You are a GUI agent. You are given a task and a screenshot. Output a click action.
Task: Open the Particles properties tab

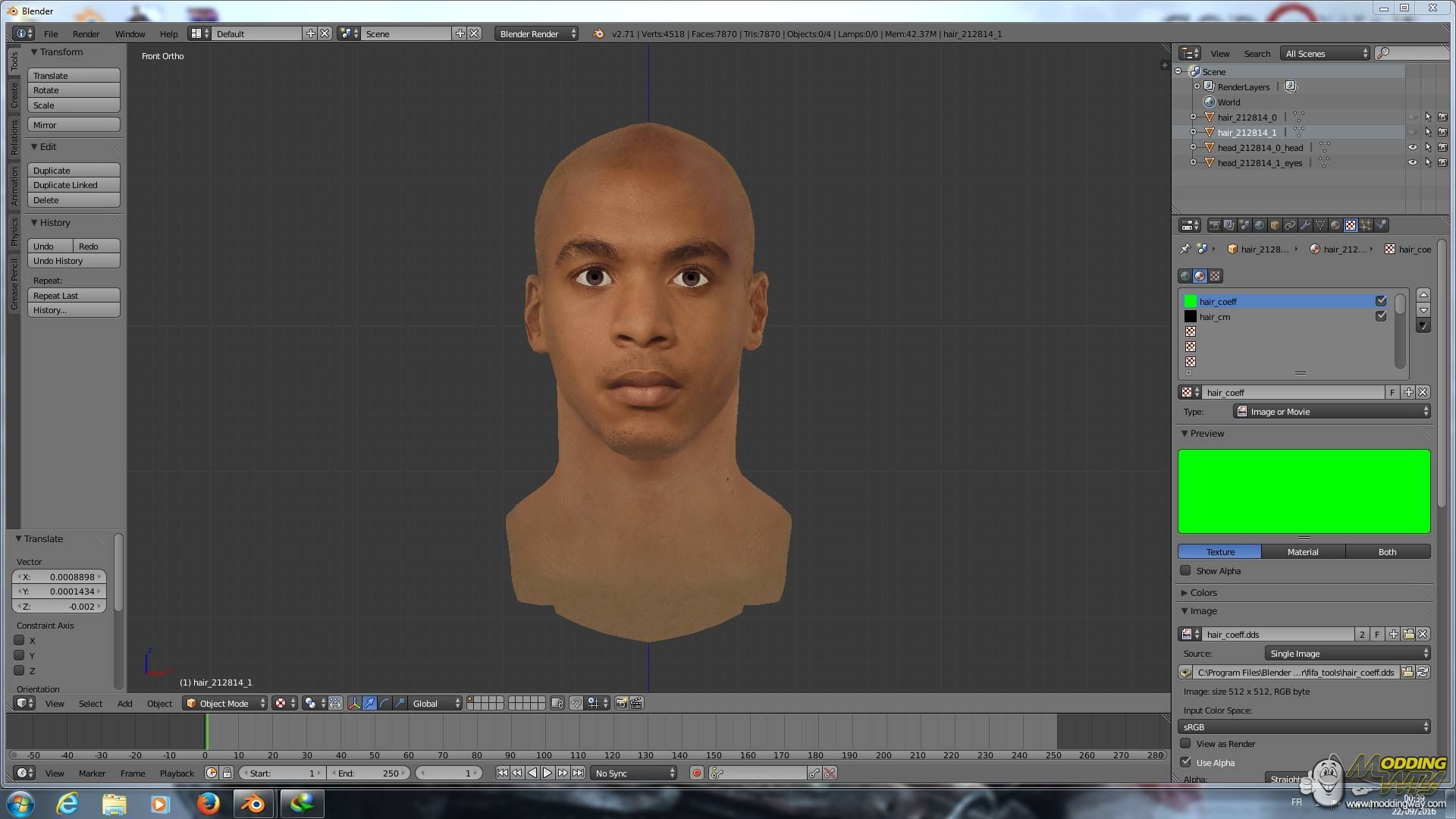pos(1366,225)
